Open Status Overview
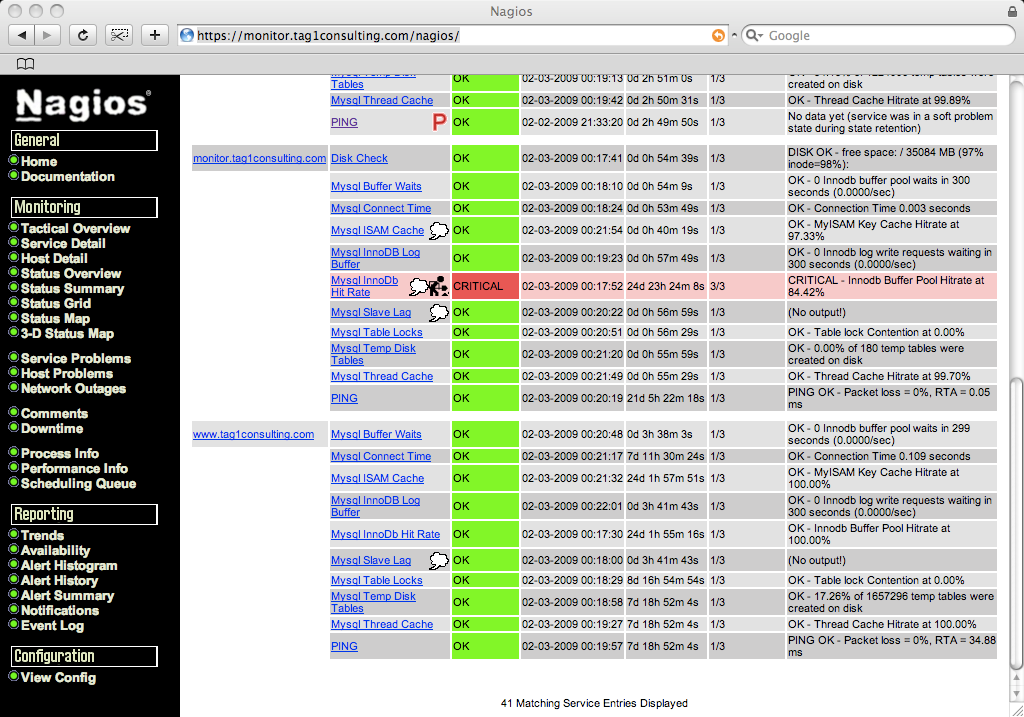The width and height of the screenshot is (1024, 717). (x=71, y=274)
